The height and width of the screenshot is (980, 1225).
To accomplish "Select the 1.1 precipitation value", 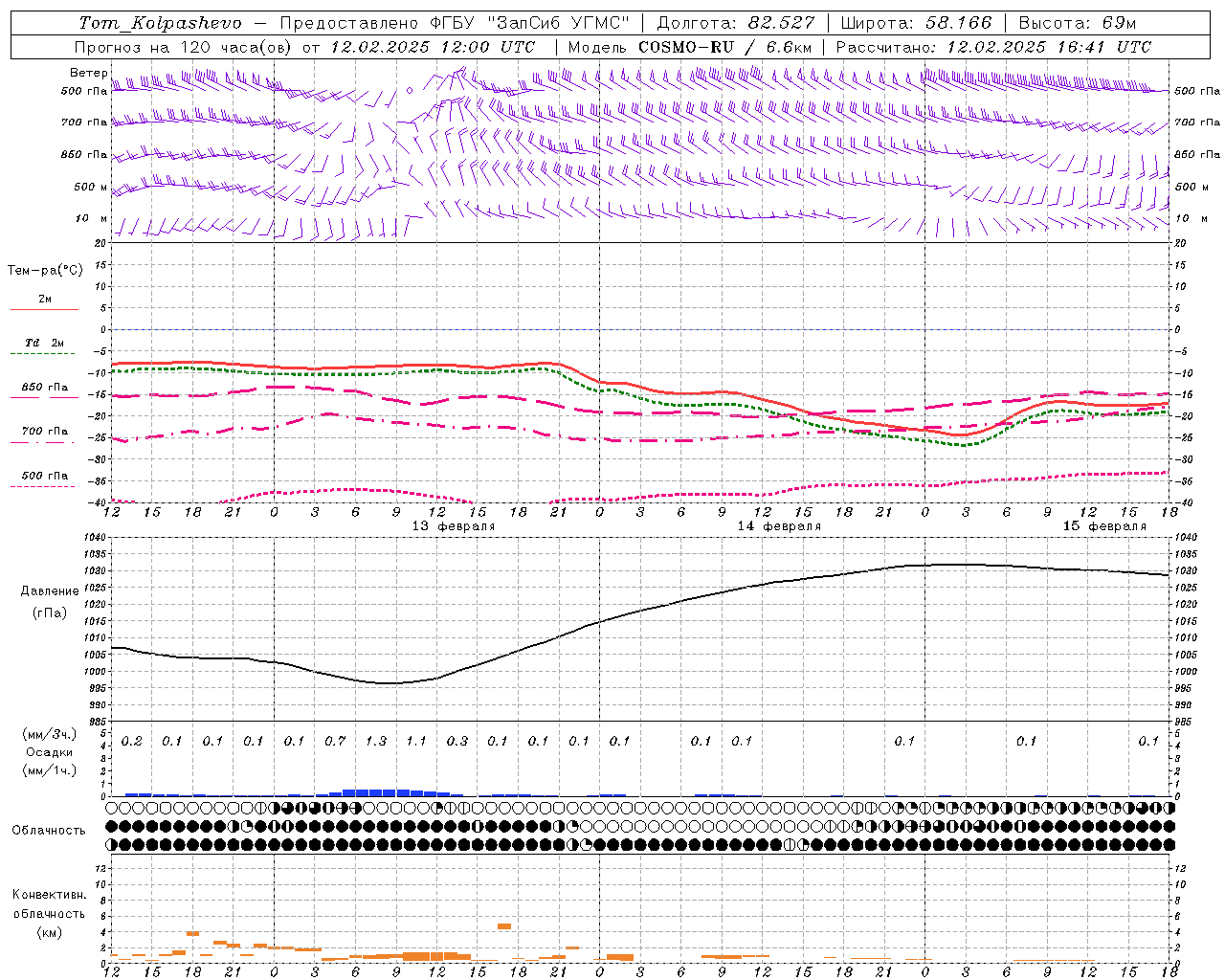I will coord(416,741).
